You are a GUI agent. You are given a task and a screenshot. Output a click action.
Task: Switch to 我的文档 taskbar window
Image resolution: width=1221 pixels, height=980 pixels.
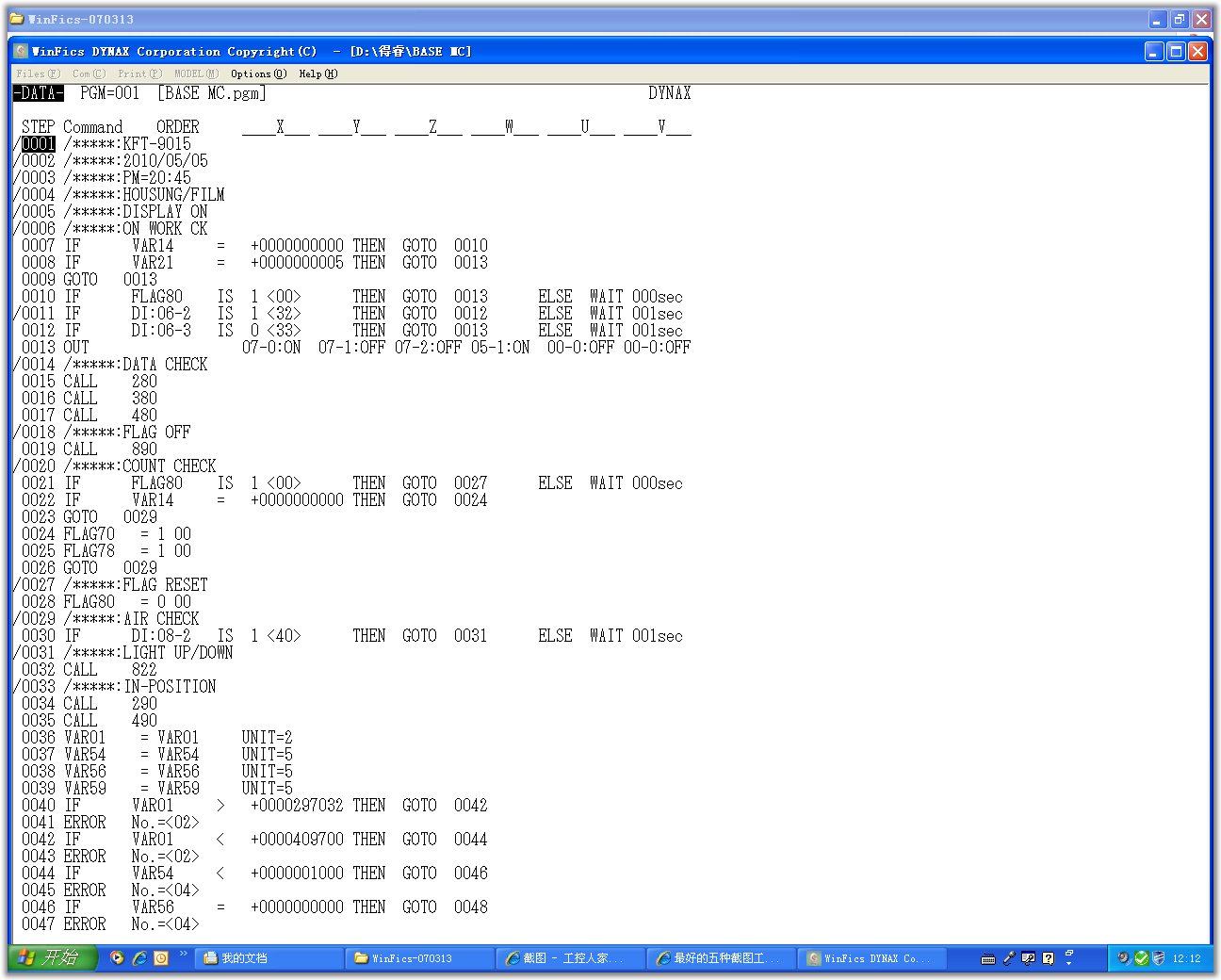[x=269, y=958]
